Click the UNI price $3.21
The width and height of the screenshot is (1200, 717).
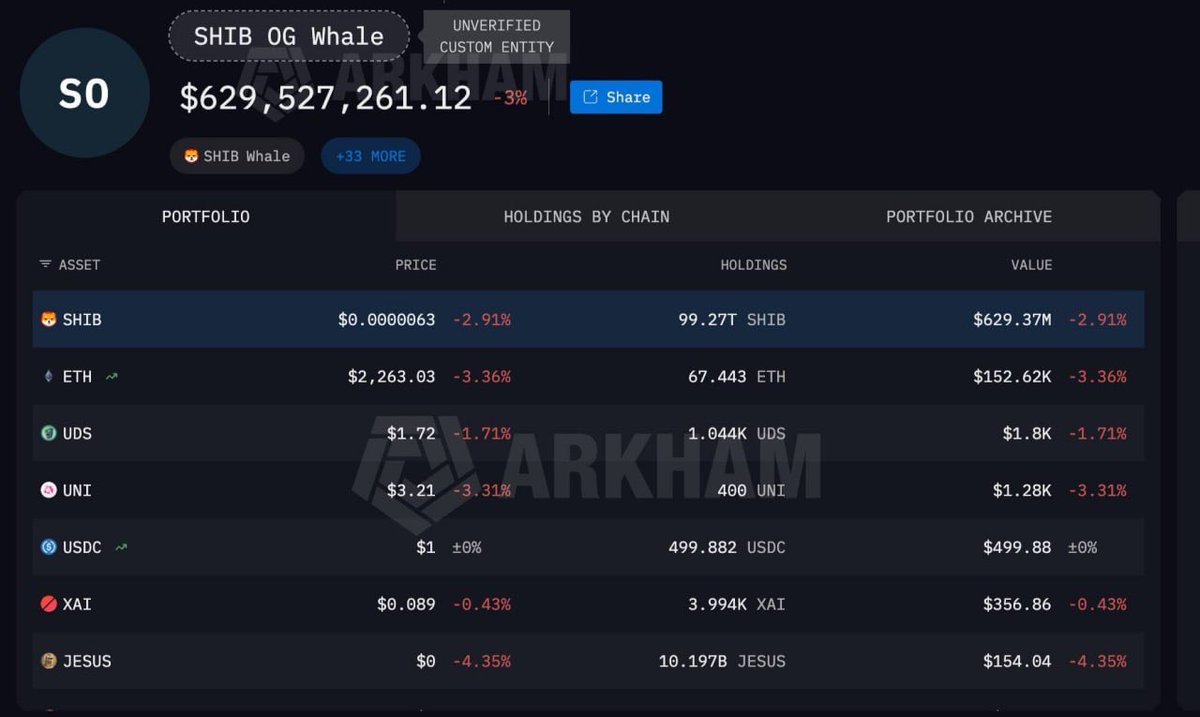(x=411, y=490)
